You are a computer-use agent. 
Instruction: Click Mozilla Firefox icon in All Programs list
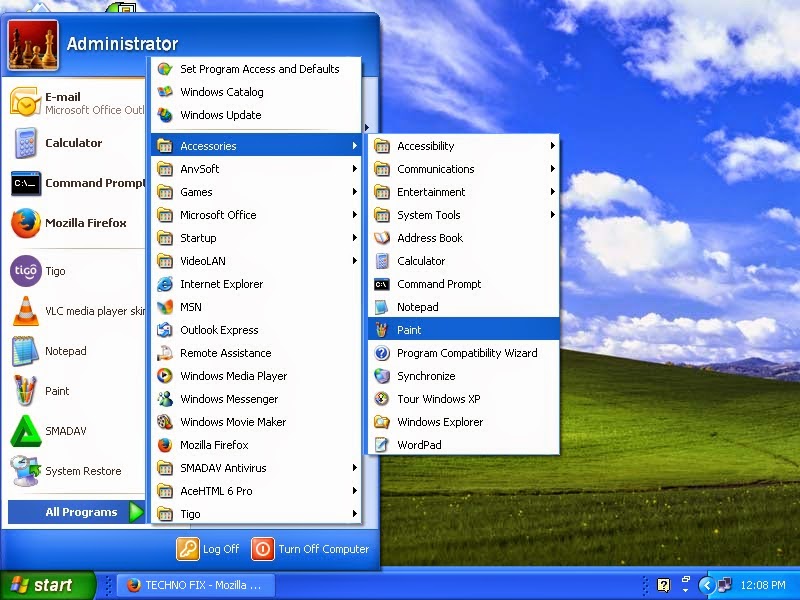point(165,445)
